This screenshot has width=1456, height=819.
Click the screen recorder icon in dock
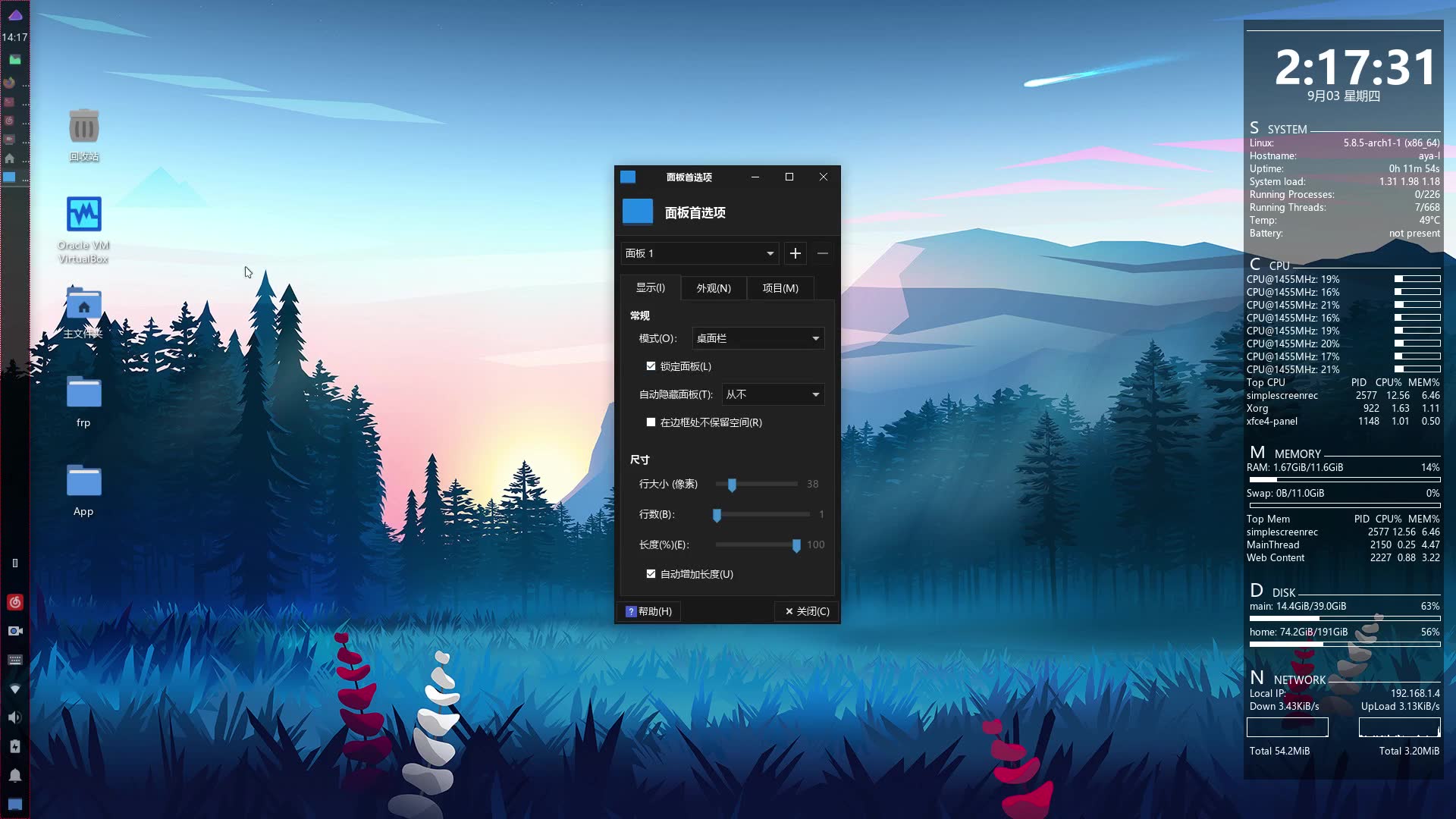tap(14, 630)
